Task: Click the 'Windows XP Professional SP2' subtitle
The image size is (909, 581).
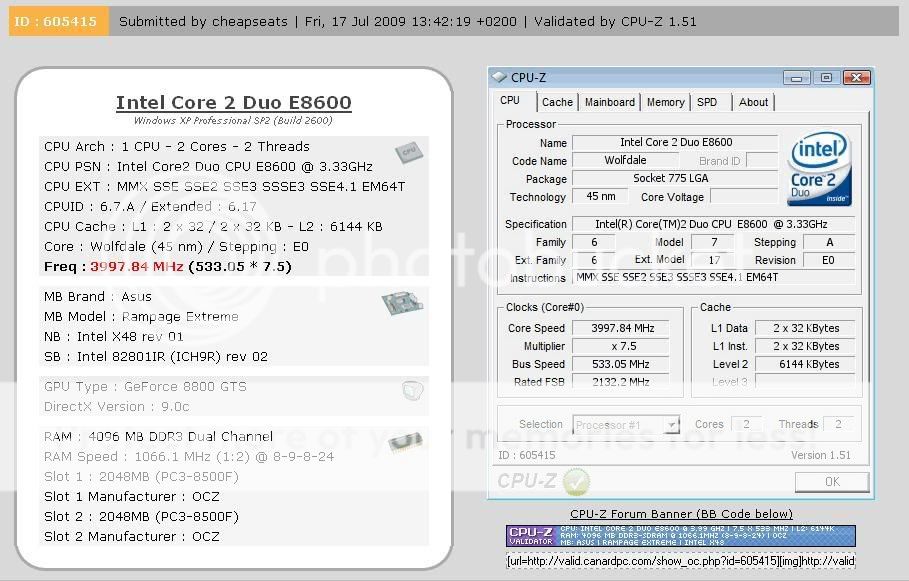Action: click(233, 121)
